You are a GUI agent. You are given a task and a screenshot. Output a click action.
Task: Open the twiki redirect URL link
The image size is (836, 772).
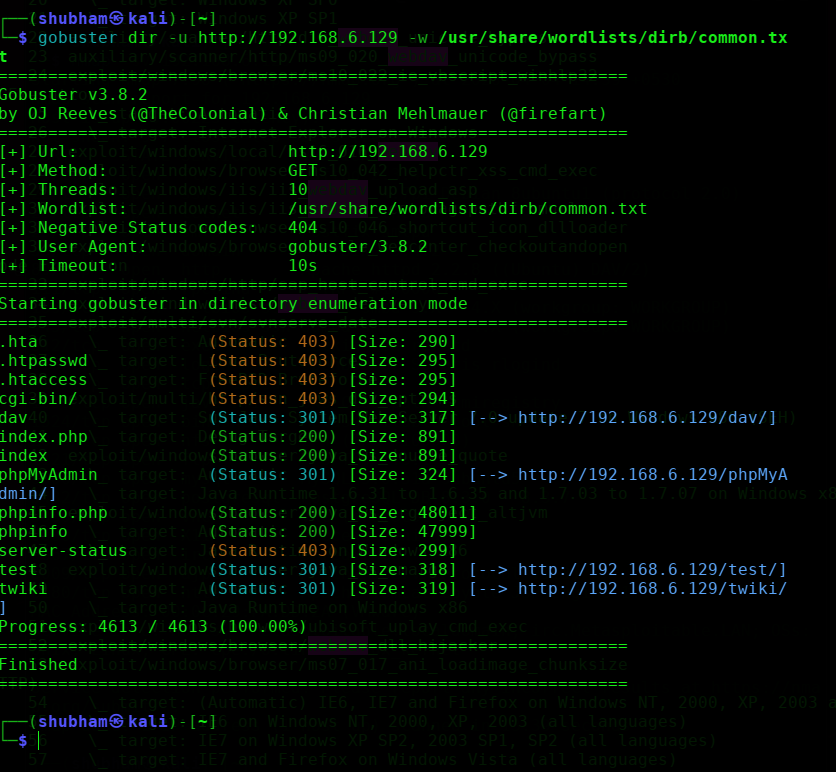point(651,589)
